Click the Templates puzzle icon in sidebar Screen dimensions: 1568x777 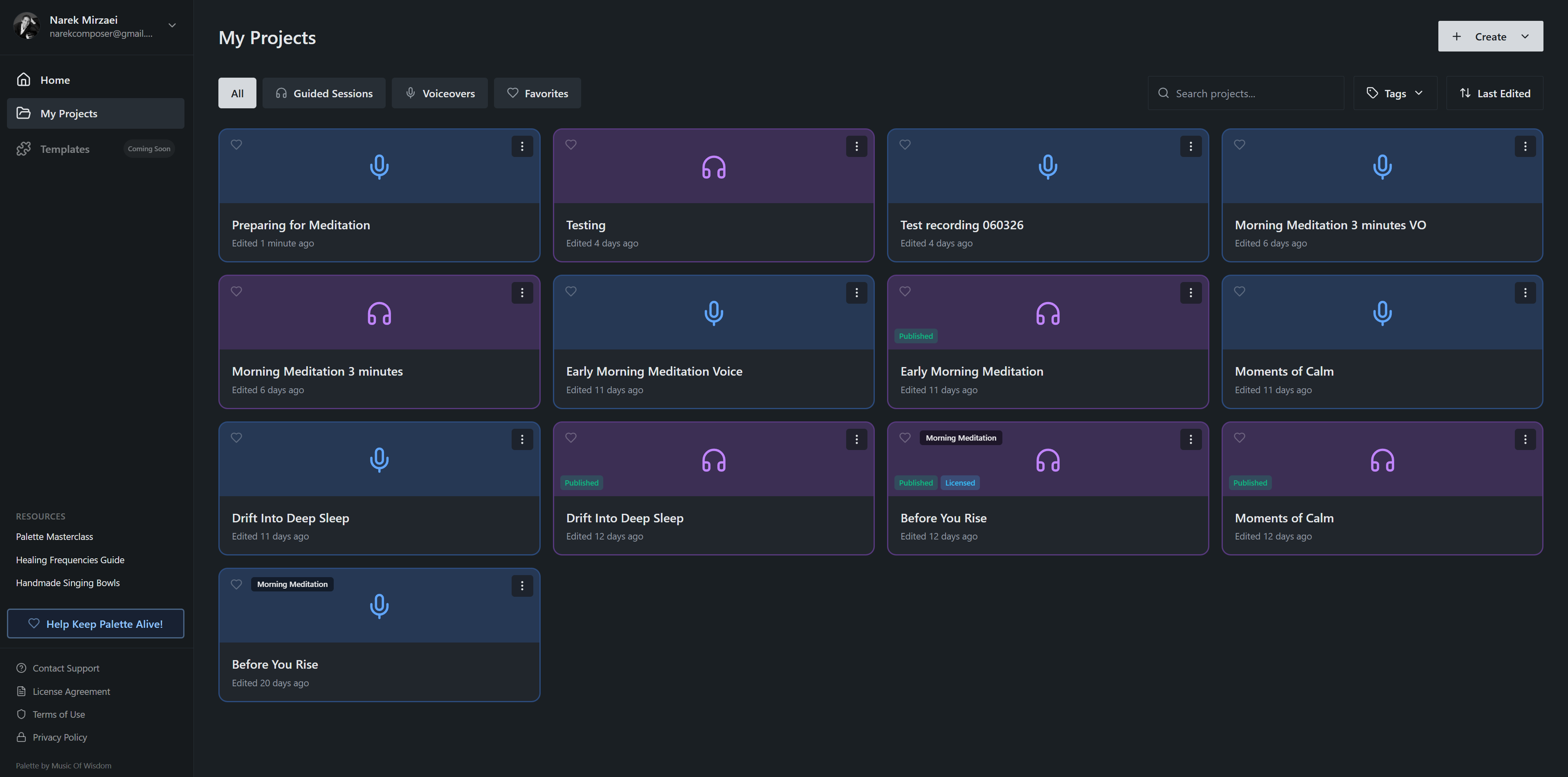(23, 149)
